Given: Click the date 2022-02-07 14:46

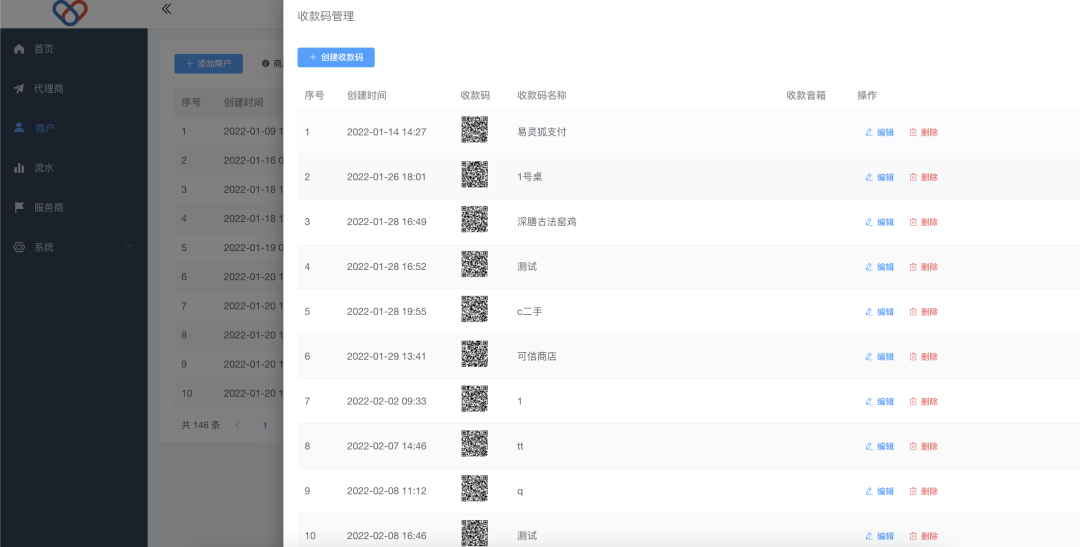Looking at the screenshot, I should tap(386, 446).
